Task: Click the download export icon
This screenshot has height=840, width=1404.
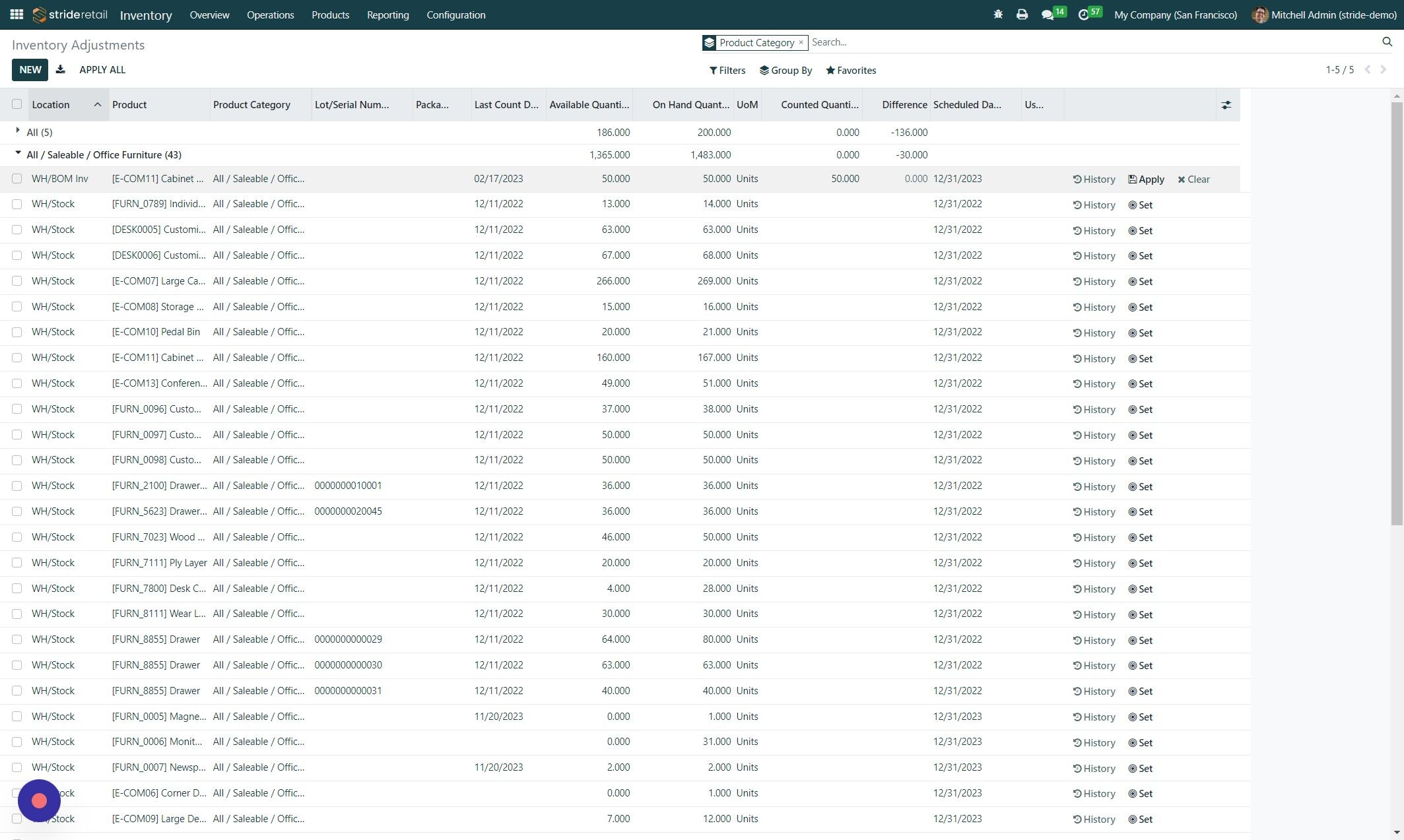Action: (x=60, y=69)
